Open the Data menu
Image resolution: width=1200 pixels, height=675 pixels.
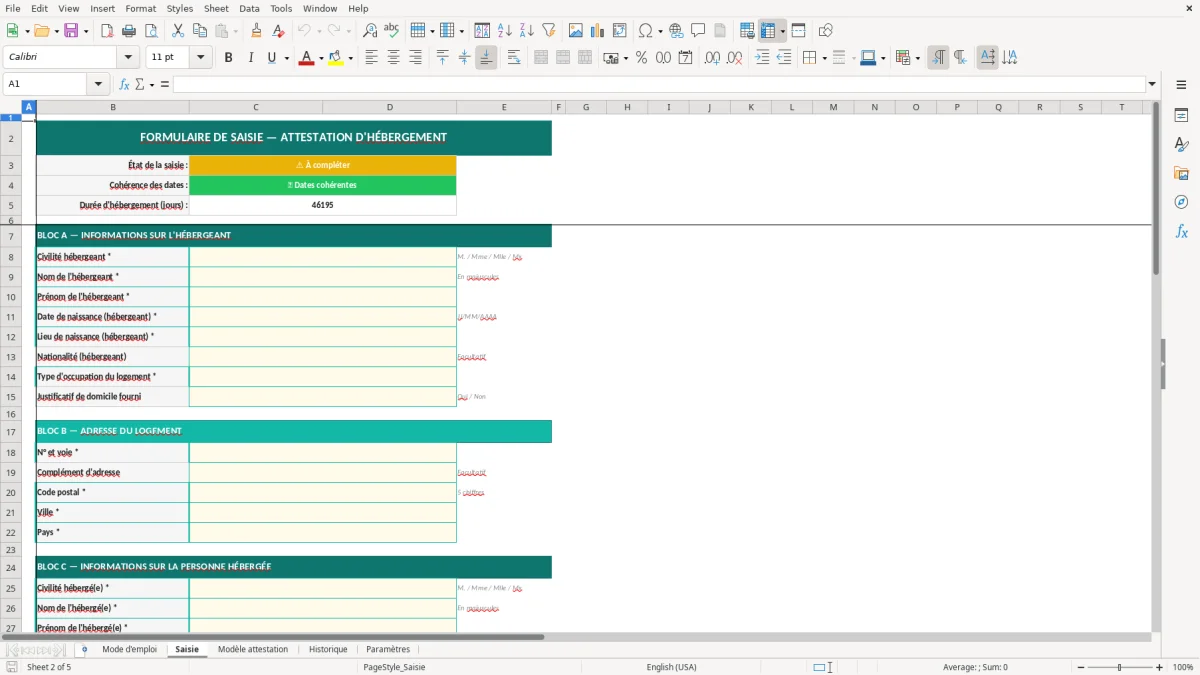point(249,8)
